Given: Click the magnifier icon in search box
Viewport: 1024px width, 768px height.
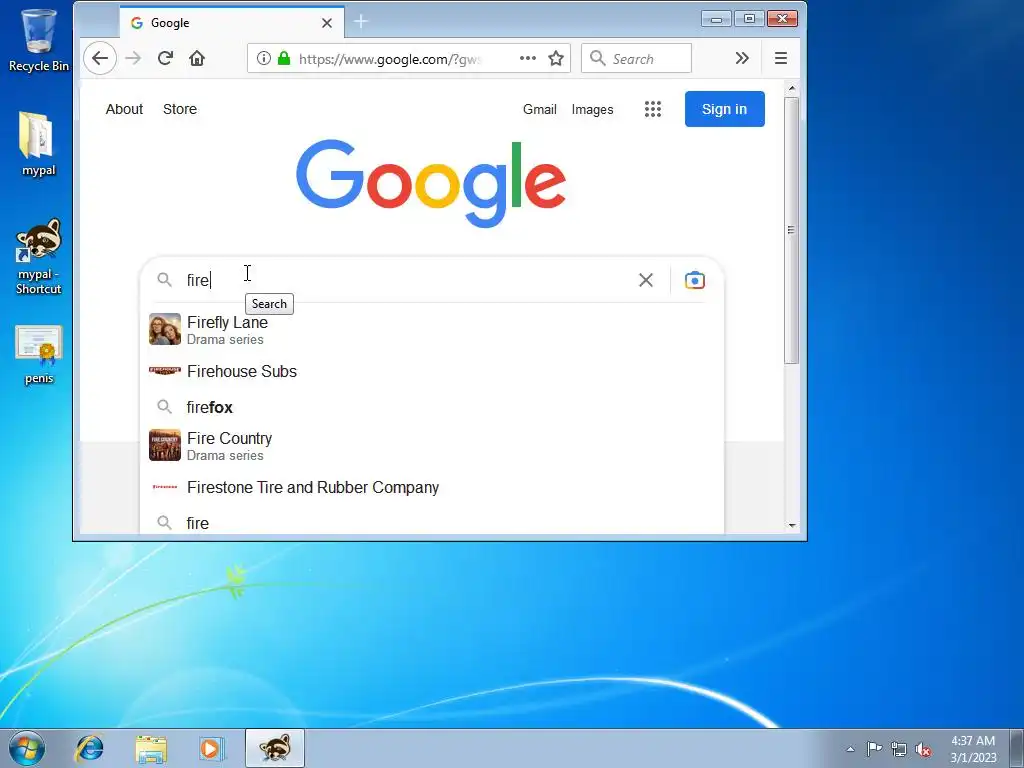Looking at the screenshot, I should coord(165,280).
